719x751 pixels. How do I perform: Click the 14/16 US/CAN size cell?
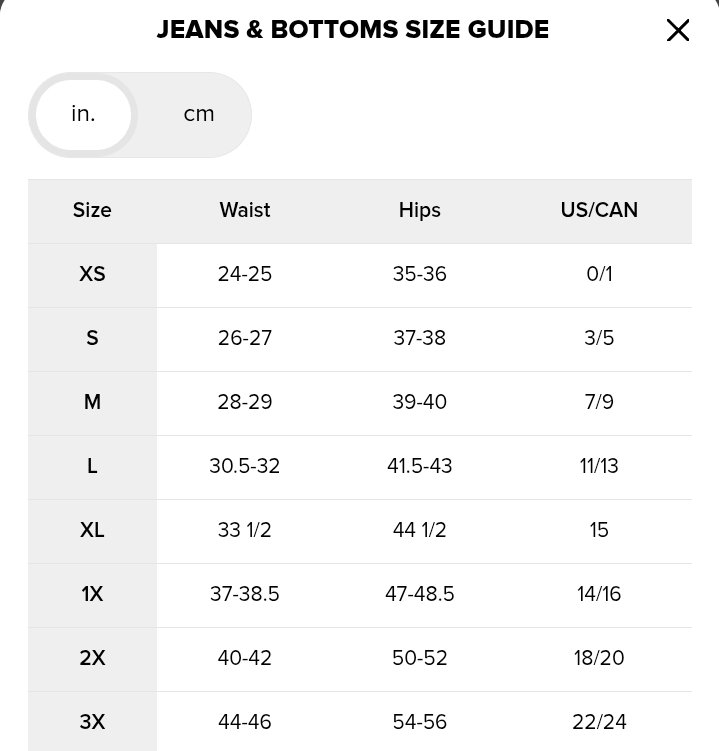point(599,594)
